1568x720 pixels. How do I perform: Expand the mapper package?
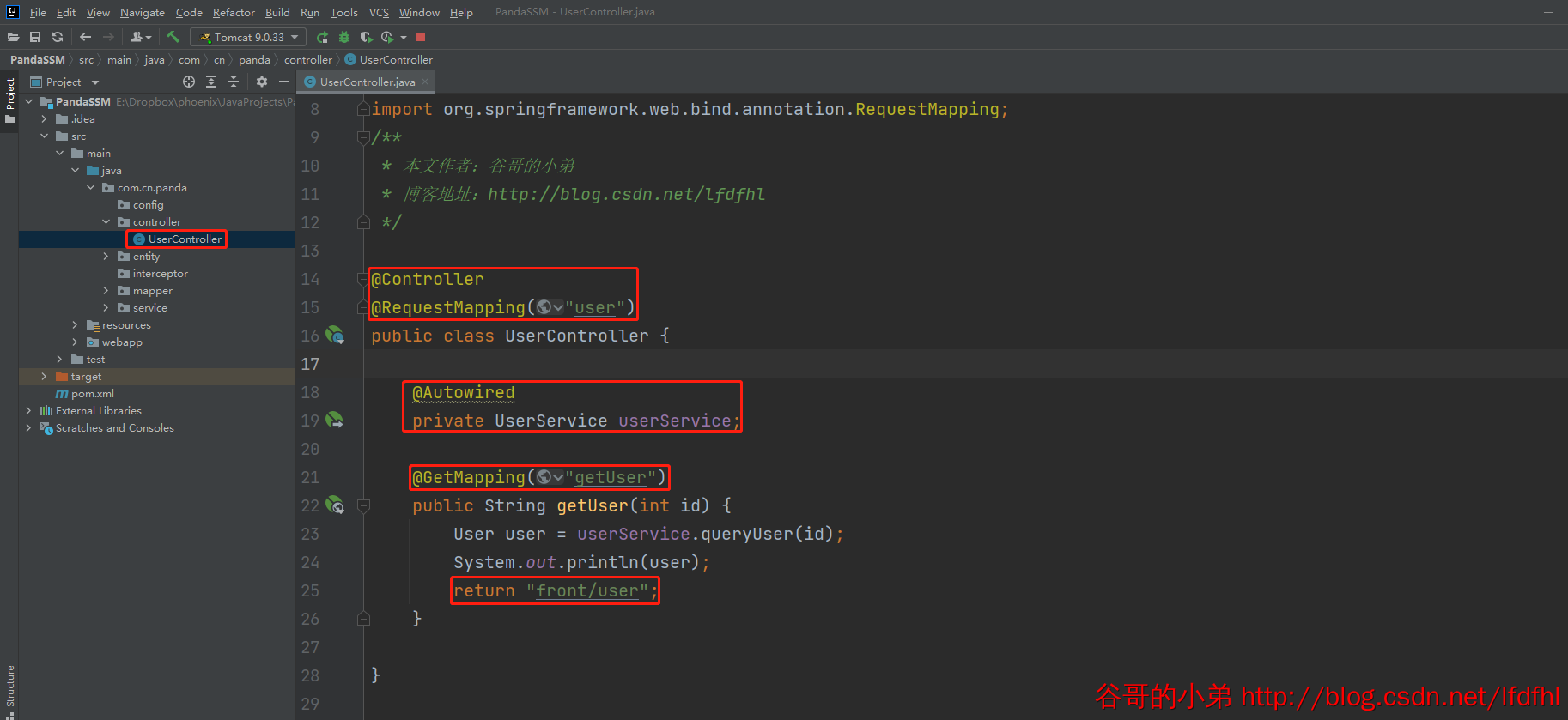coord(106,290)
